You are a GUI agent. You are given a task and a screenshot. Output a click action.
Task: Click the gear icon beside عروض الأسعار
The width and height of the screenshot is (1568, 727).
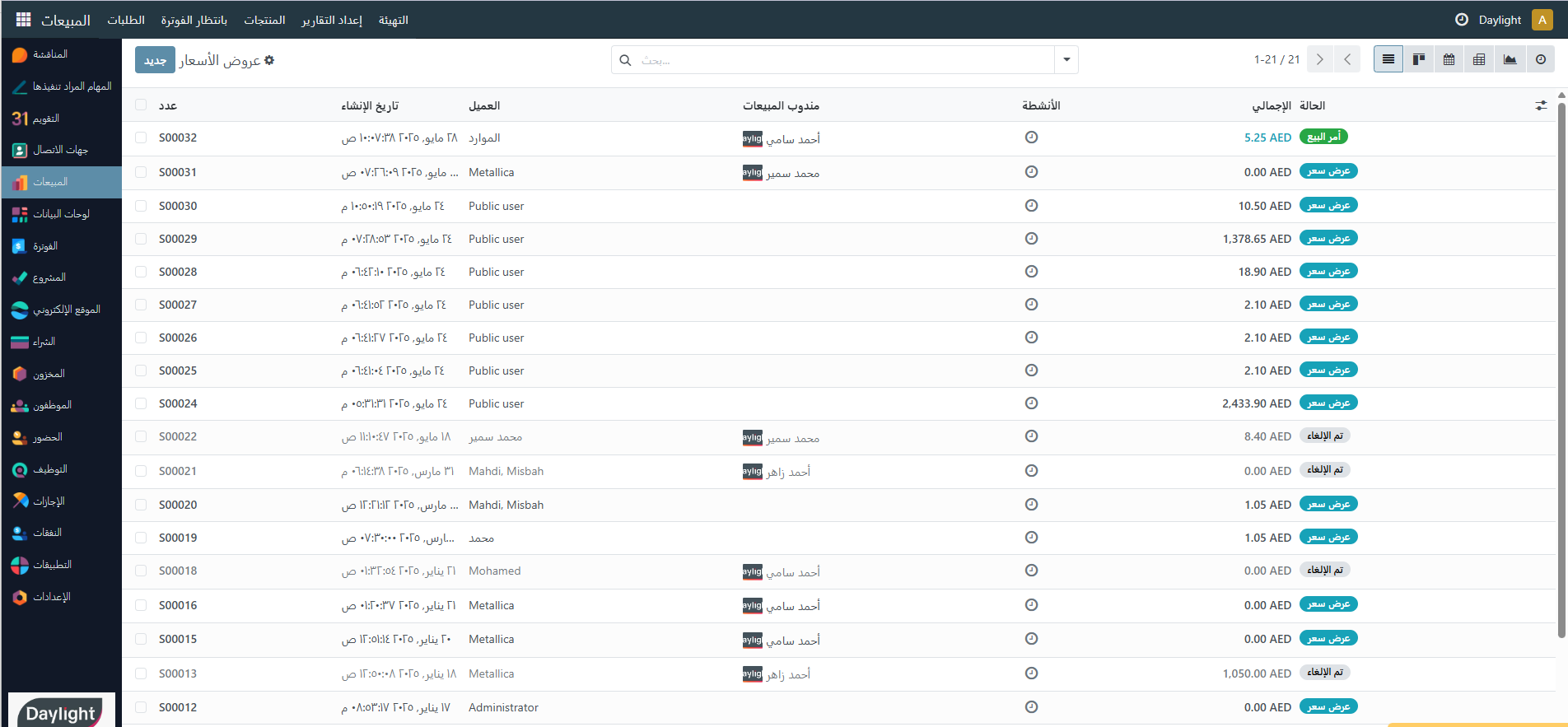pyautogui.click(x=269, y=60)
